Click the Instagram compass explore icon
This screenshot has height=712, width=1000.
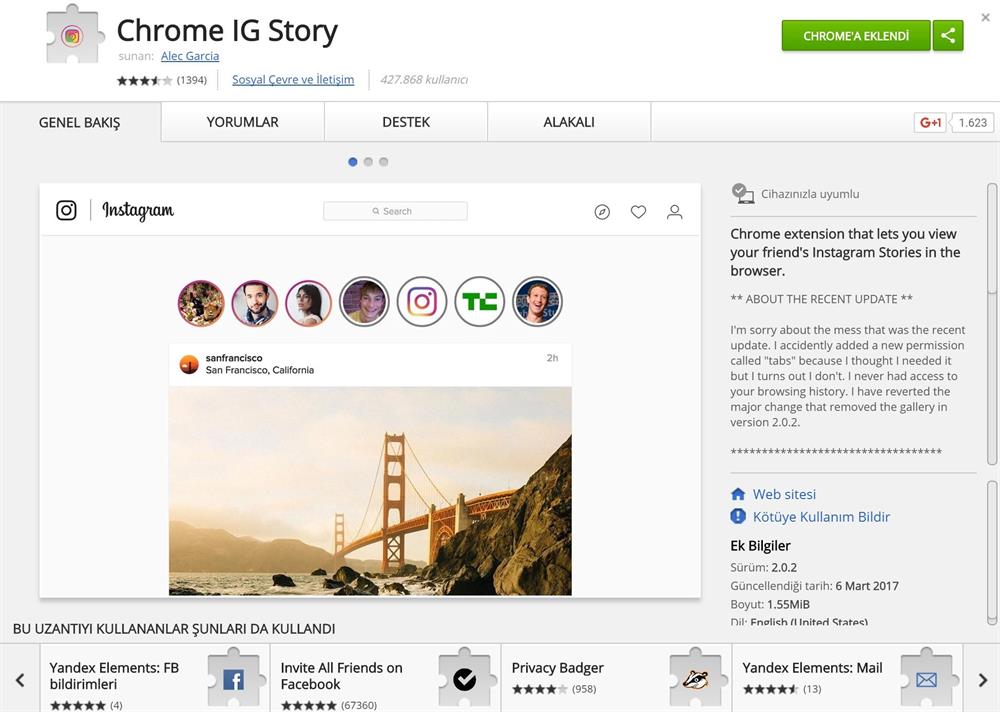(x=602, y=212)
